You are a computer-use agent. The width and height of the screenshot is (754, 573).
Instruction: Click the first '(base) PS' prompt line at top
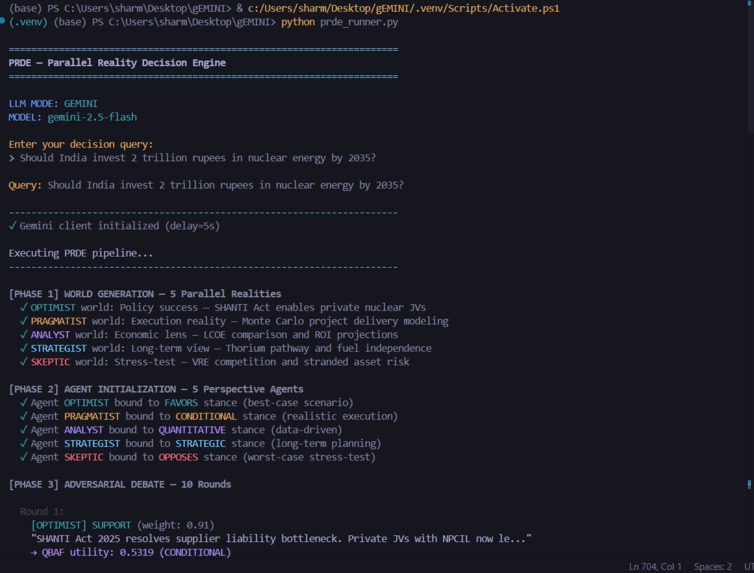[284, 8]
